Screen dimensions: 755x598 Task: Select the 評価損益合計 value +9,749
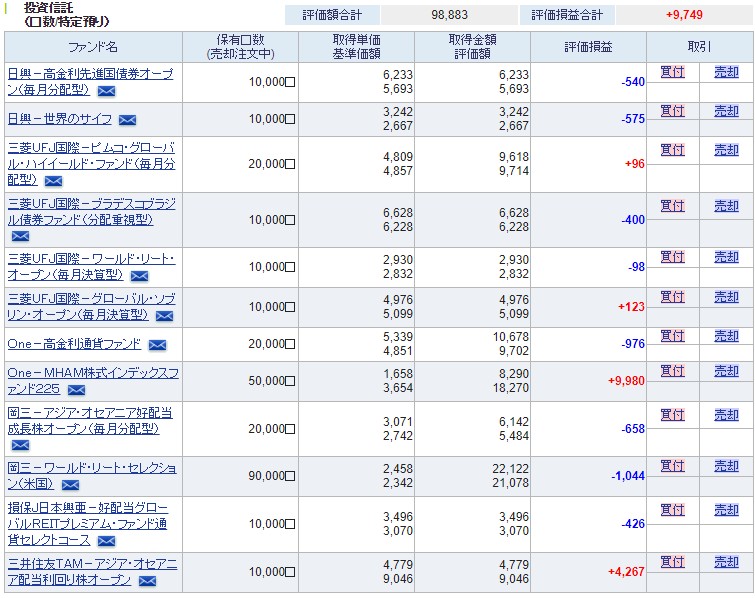(684, 15)
